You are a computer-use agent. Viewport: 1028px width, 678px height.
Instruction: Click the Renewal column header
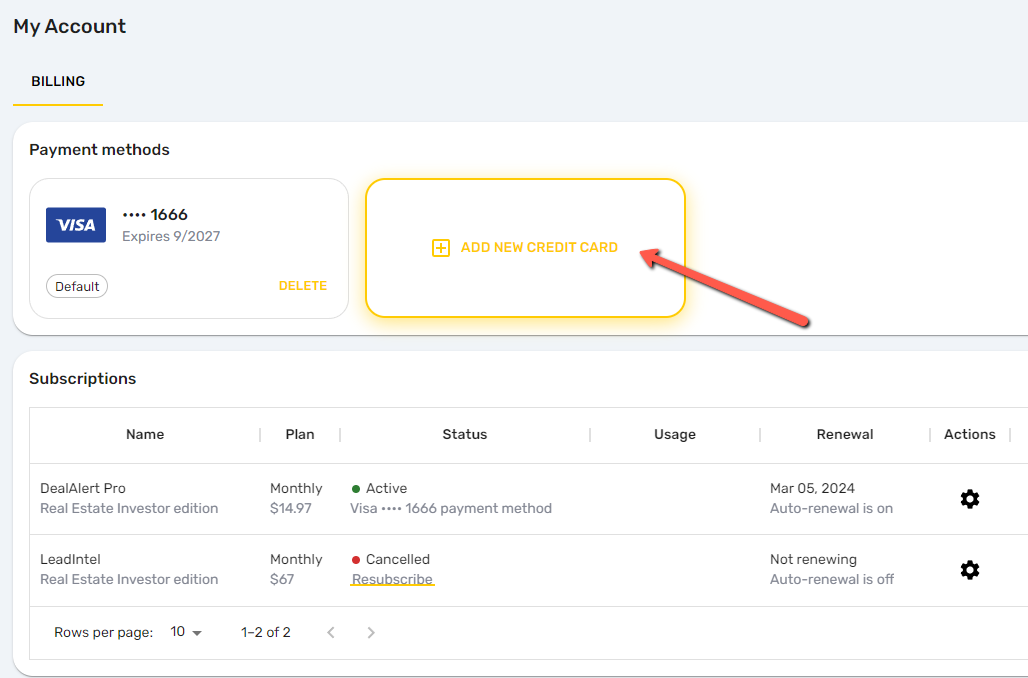pos(845,434)
